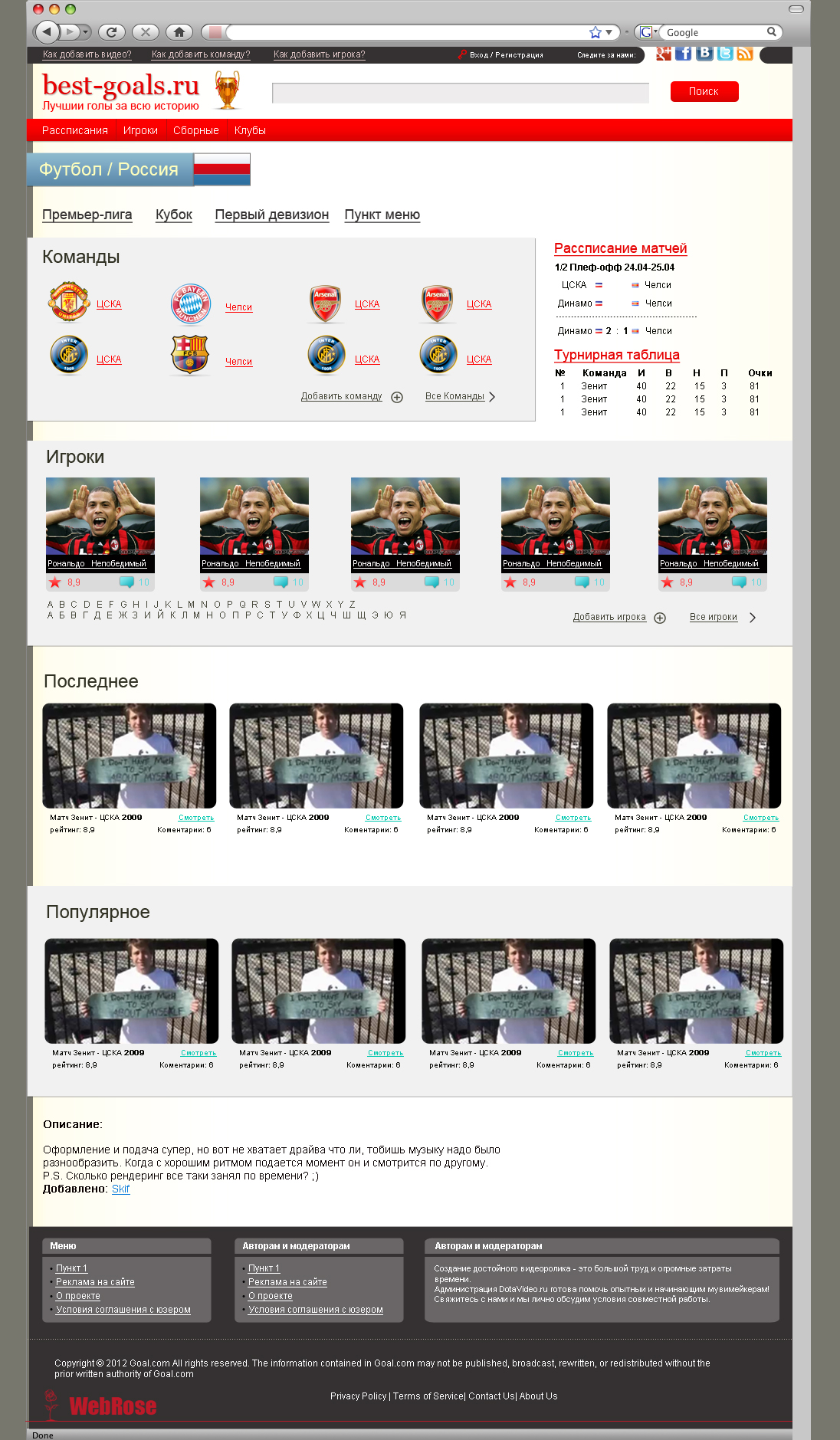Bookmark the page with the star icon
The width and height of the screenshot is (840, 1440).
tap(595, 32)
